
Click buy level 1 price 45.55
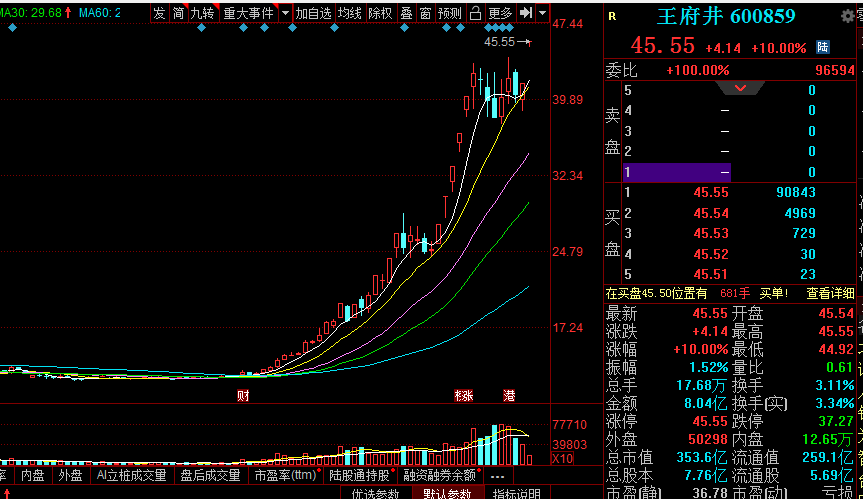(711, 193)
